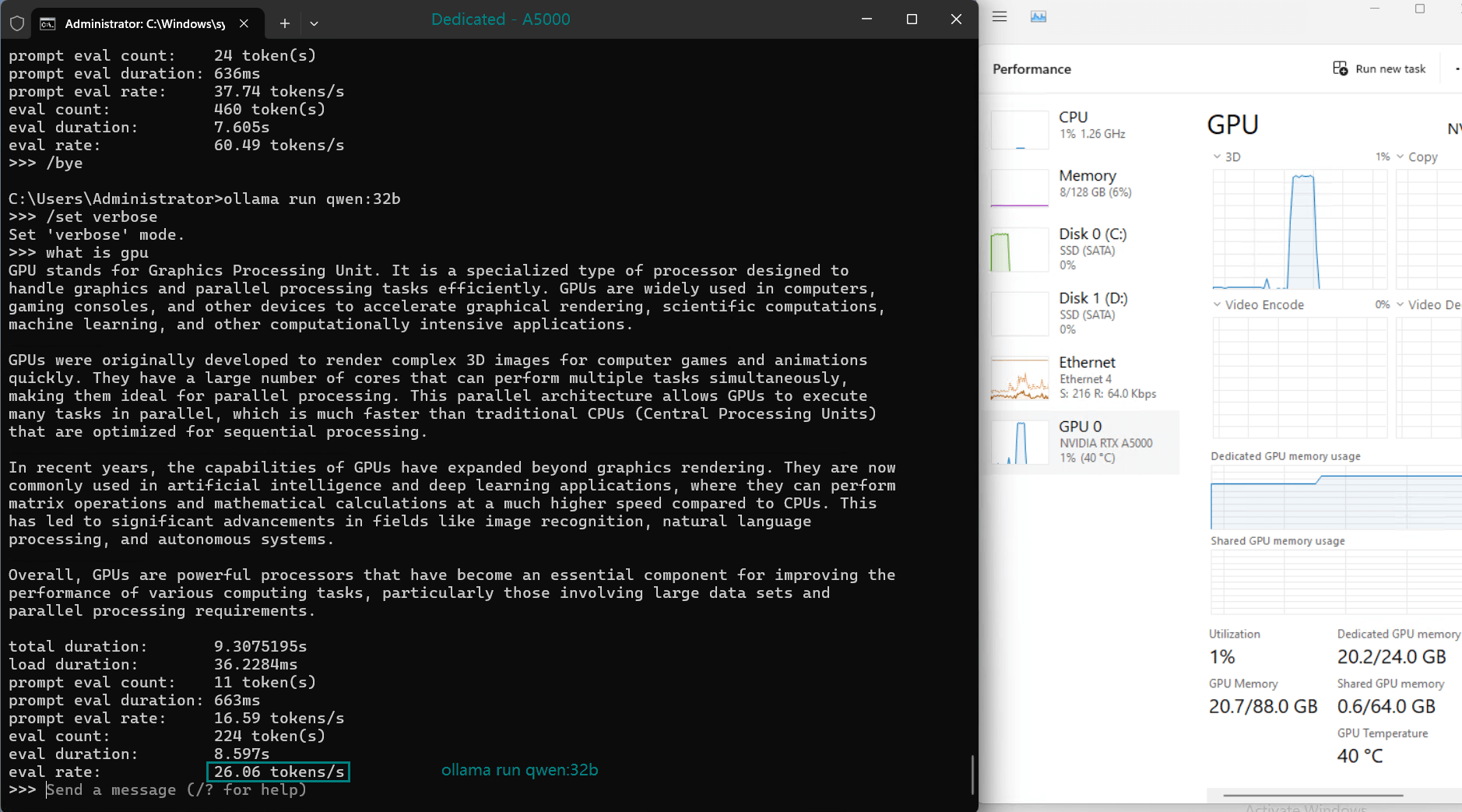1462x812 pixels.
Task: Open the Task Manager hamburger navigation menu
Action: [x=1000, y=16]
